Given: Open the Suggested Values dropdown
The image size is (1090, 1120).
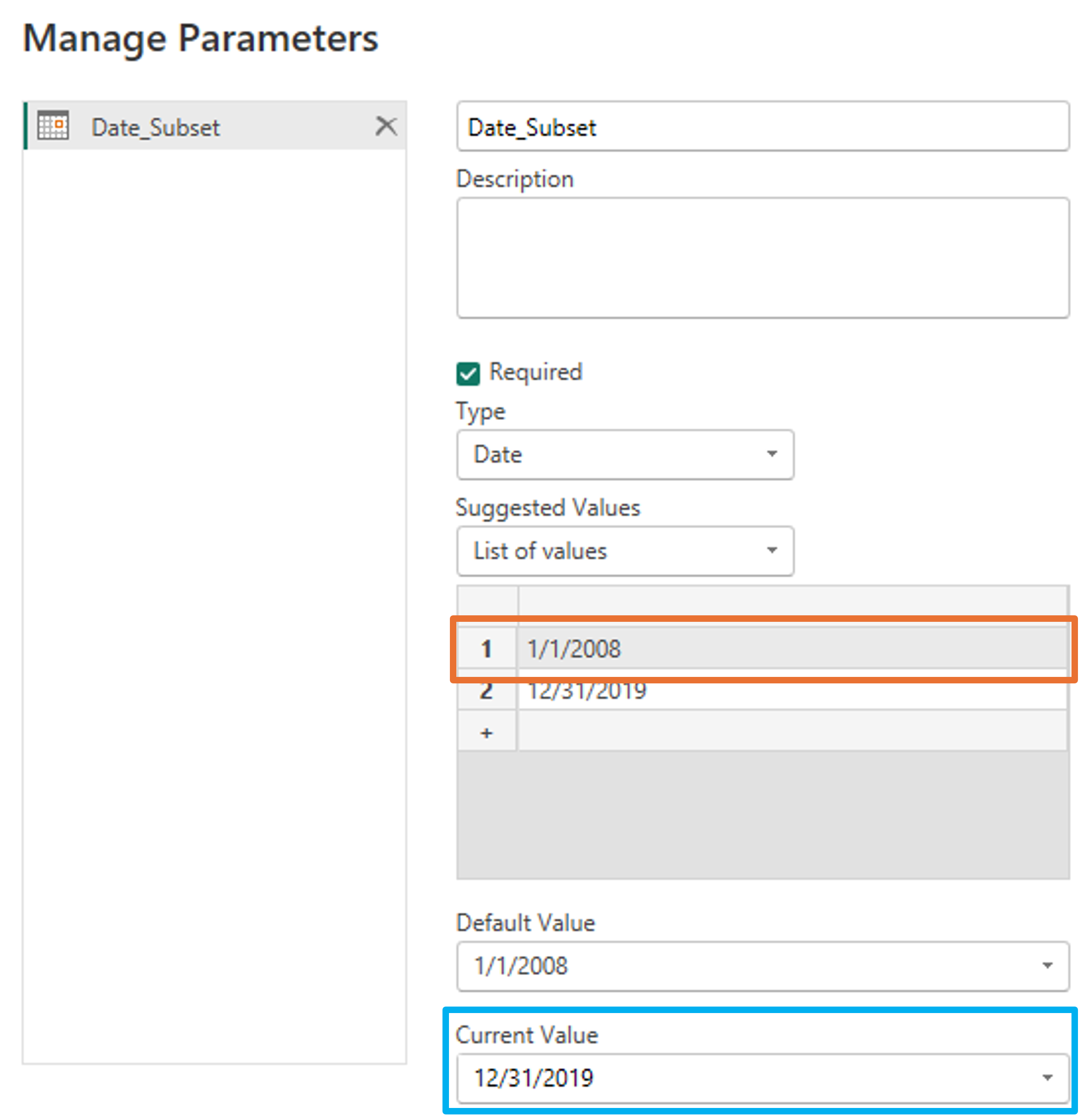Looking at the screenshot, I should point(625,551).
